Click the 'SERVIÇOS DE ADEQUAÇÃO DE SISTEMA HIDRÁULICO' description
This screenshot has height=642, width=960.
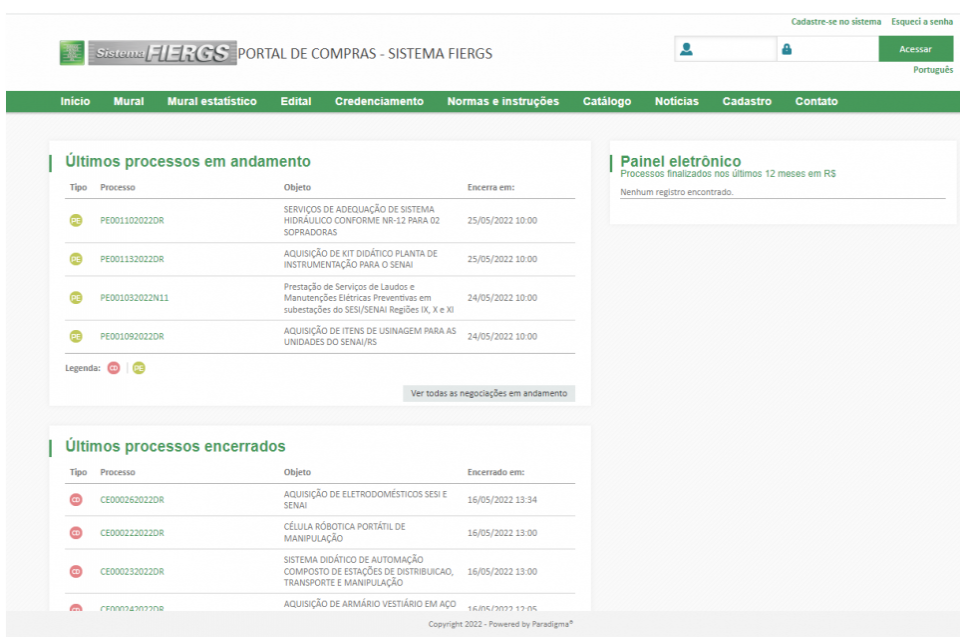(x=361, y=220)
